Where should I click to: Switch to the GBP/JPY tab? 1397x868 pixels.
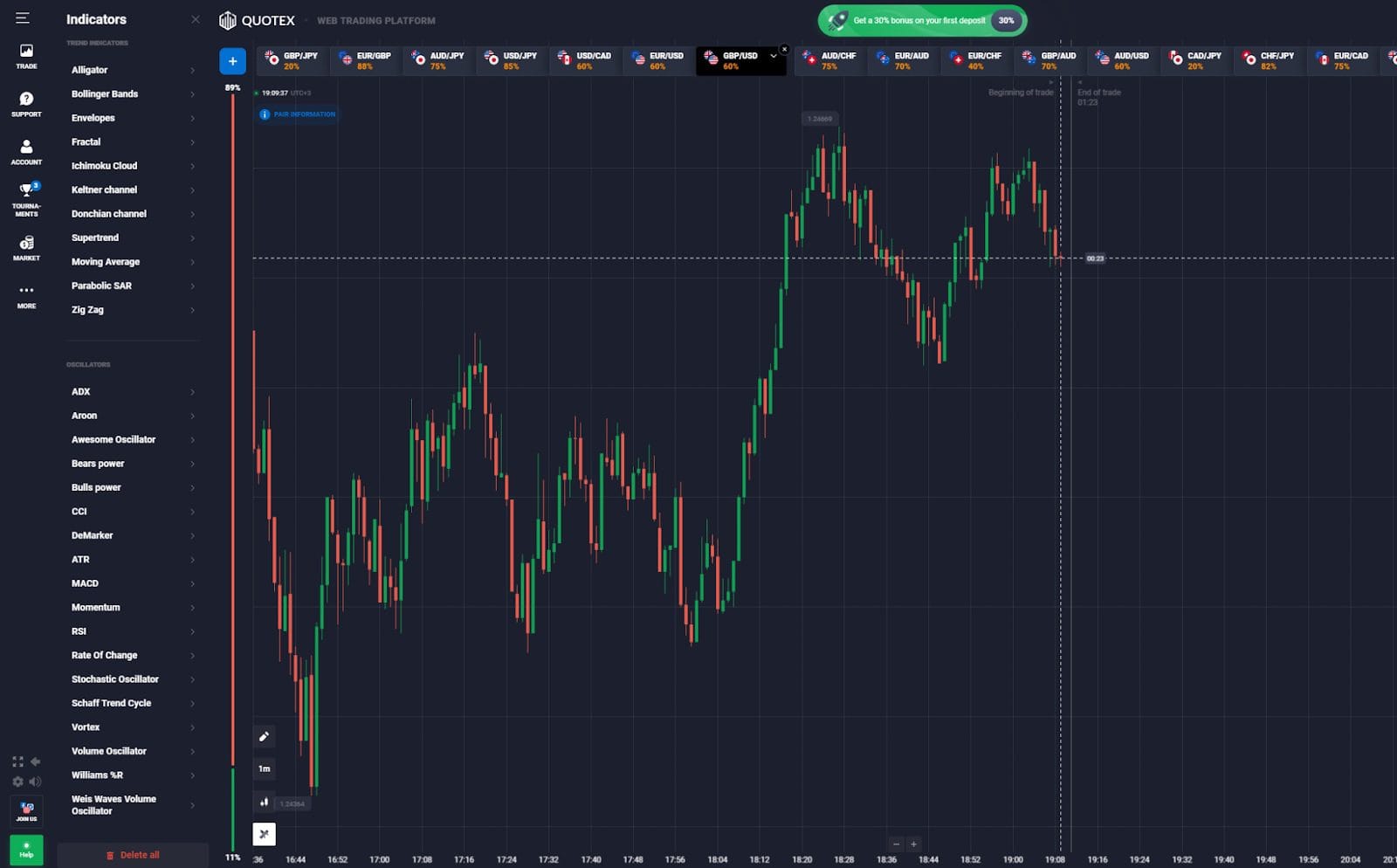tap(292, 60)
